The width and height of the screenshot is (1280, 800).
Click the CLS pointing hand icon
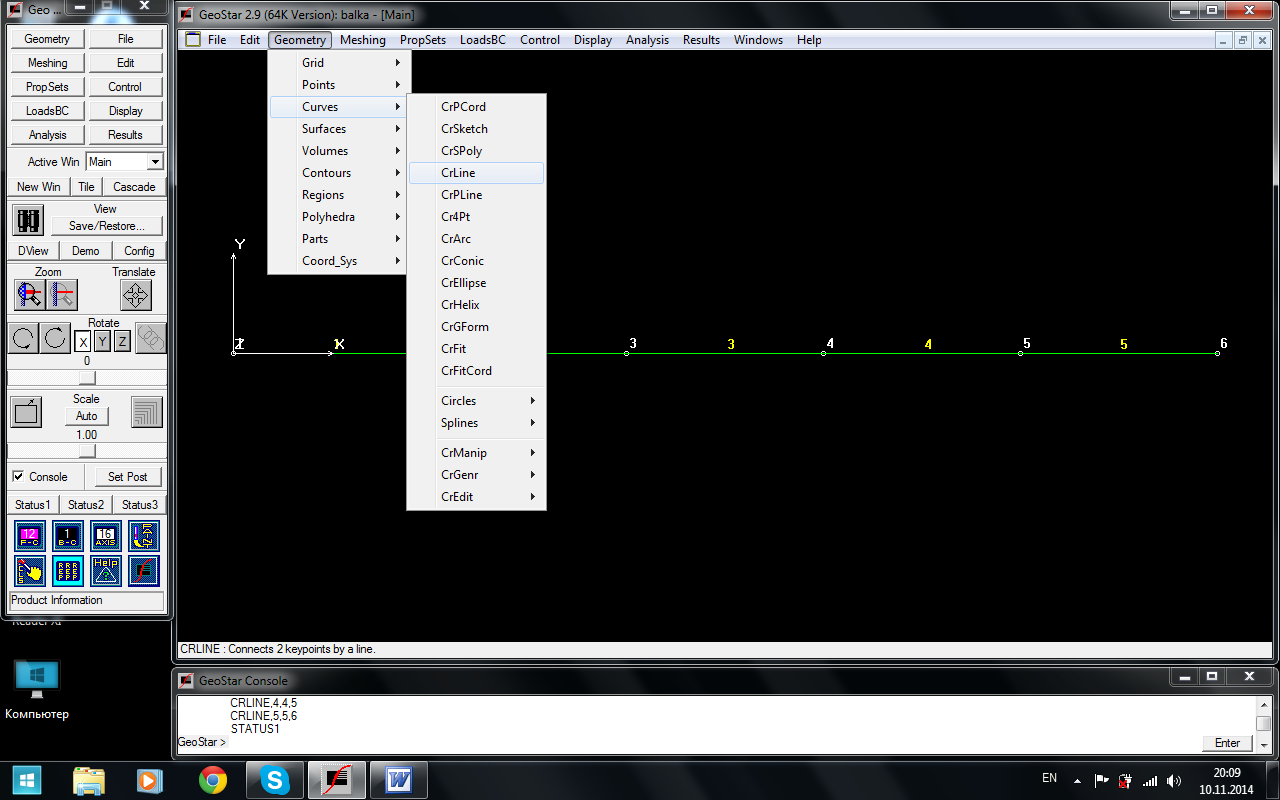pyautogui.click(x=30, y=571)
